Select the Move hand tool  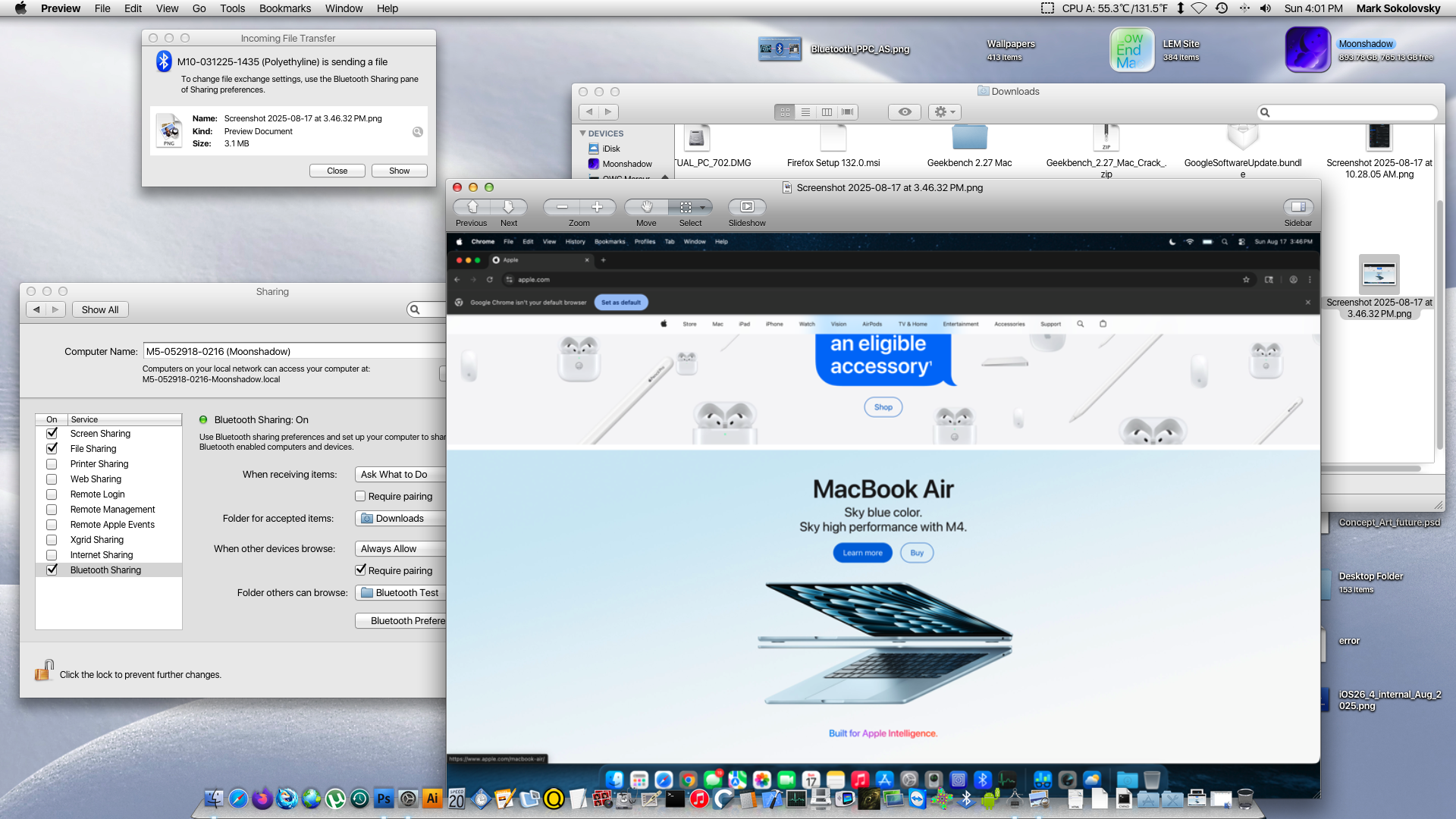646,207
